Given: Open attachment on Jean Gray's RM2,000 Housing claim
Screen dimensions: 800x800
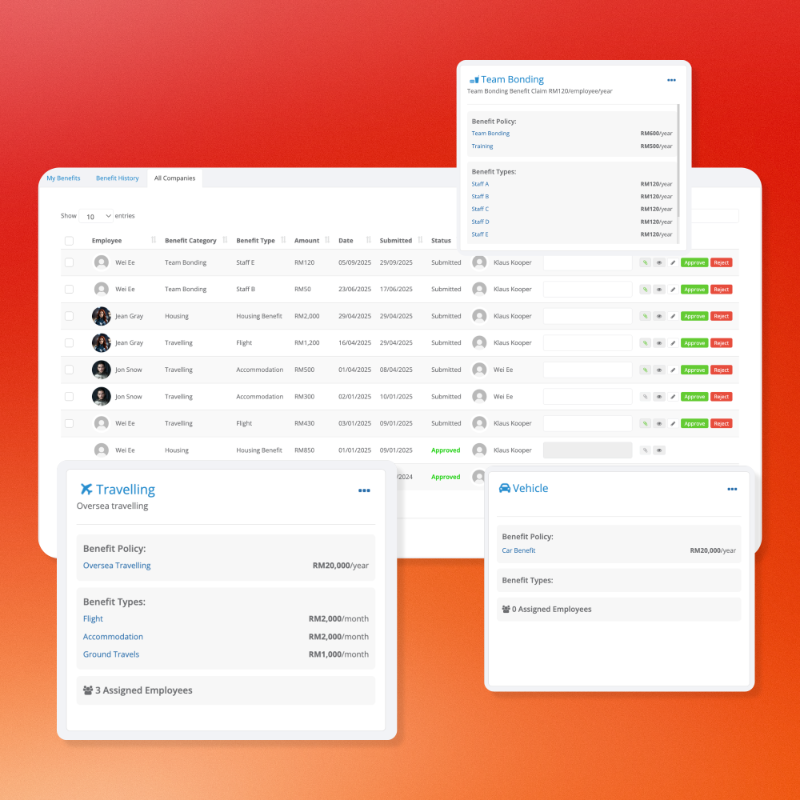Looking at the screenshot, I should click(x=645, y=316).
